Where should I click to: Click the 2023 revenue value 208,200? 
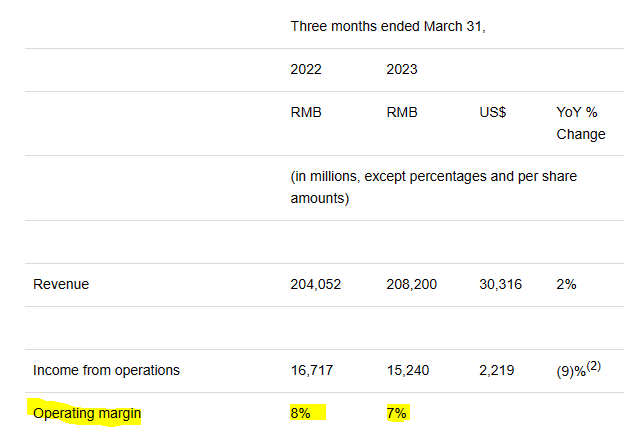click(412, 284)
